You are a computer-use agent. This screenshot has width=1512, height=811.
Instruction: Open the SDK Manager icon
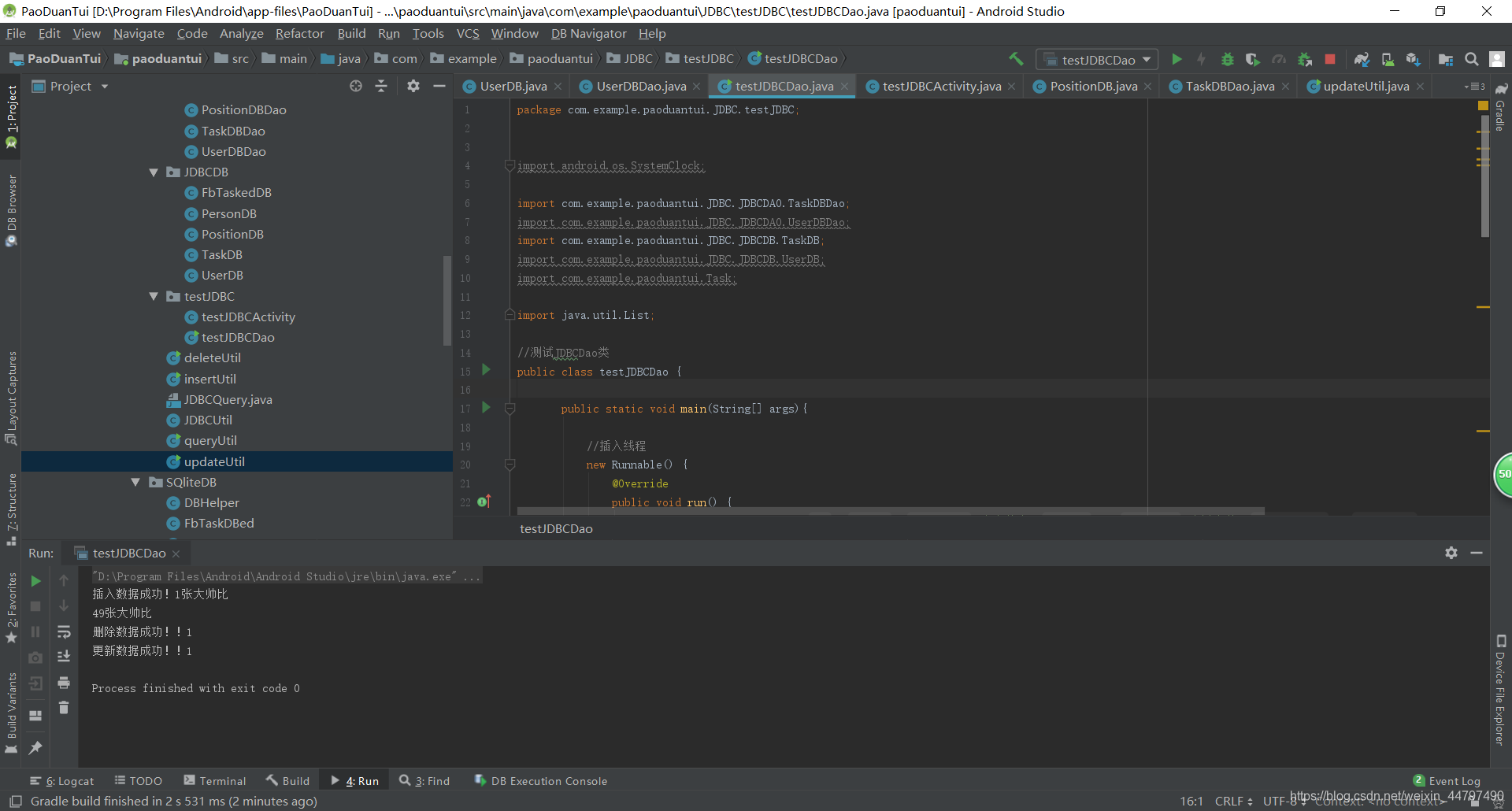(1413, 59)
